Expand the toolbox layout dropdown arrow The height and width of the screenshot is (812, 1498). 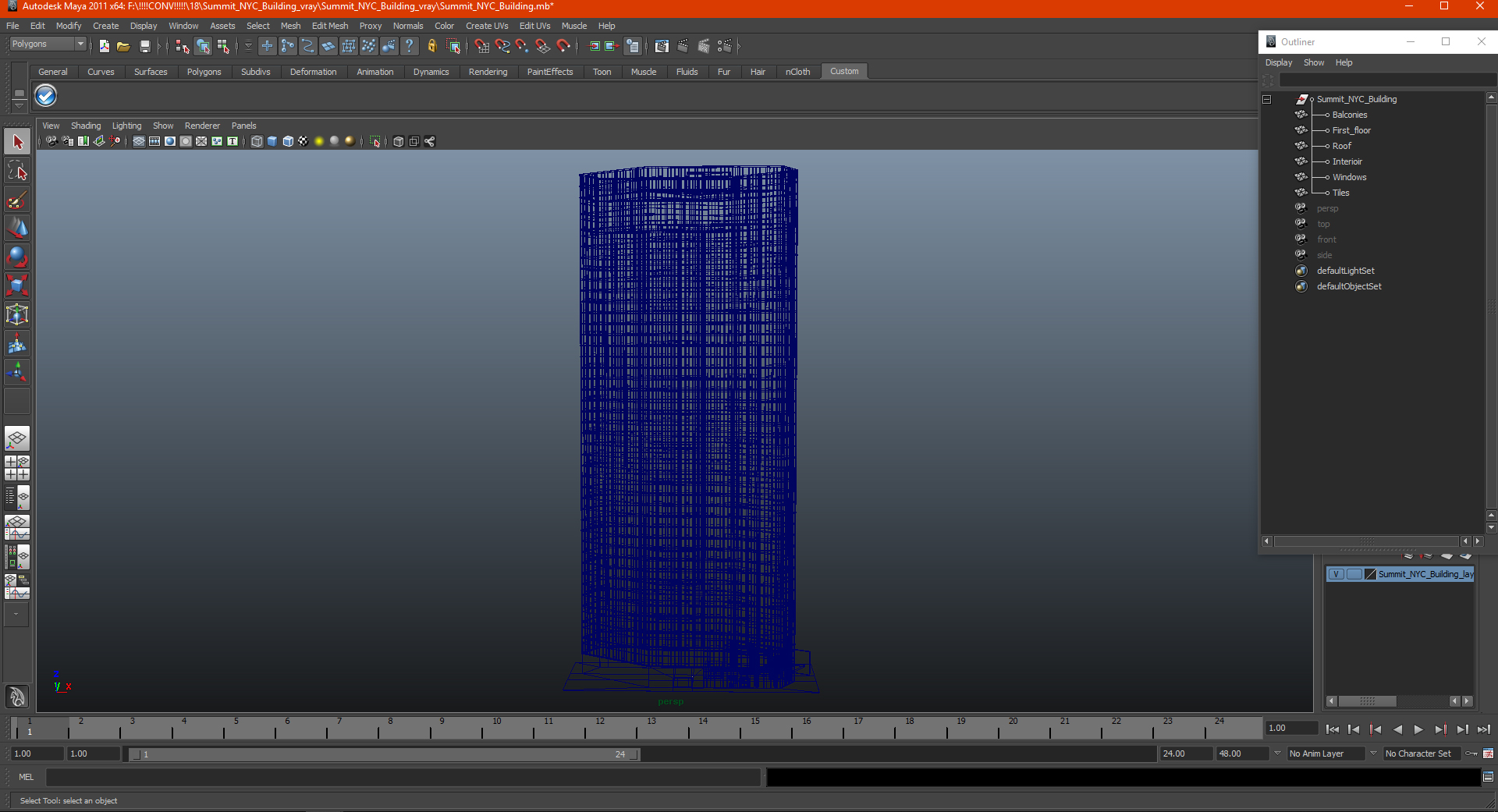click(16, 615)
